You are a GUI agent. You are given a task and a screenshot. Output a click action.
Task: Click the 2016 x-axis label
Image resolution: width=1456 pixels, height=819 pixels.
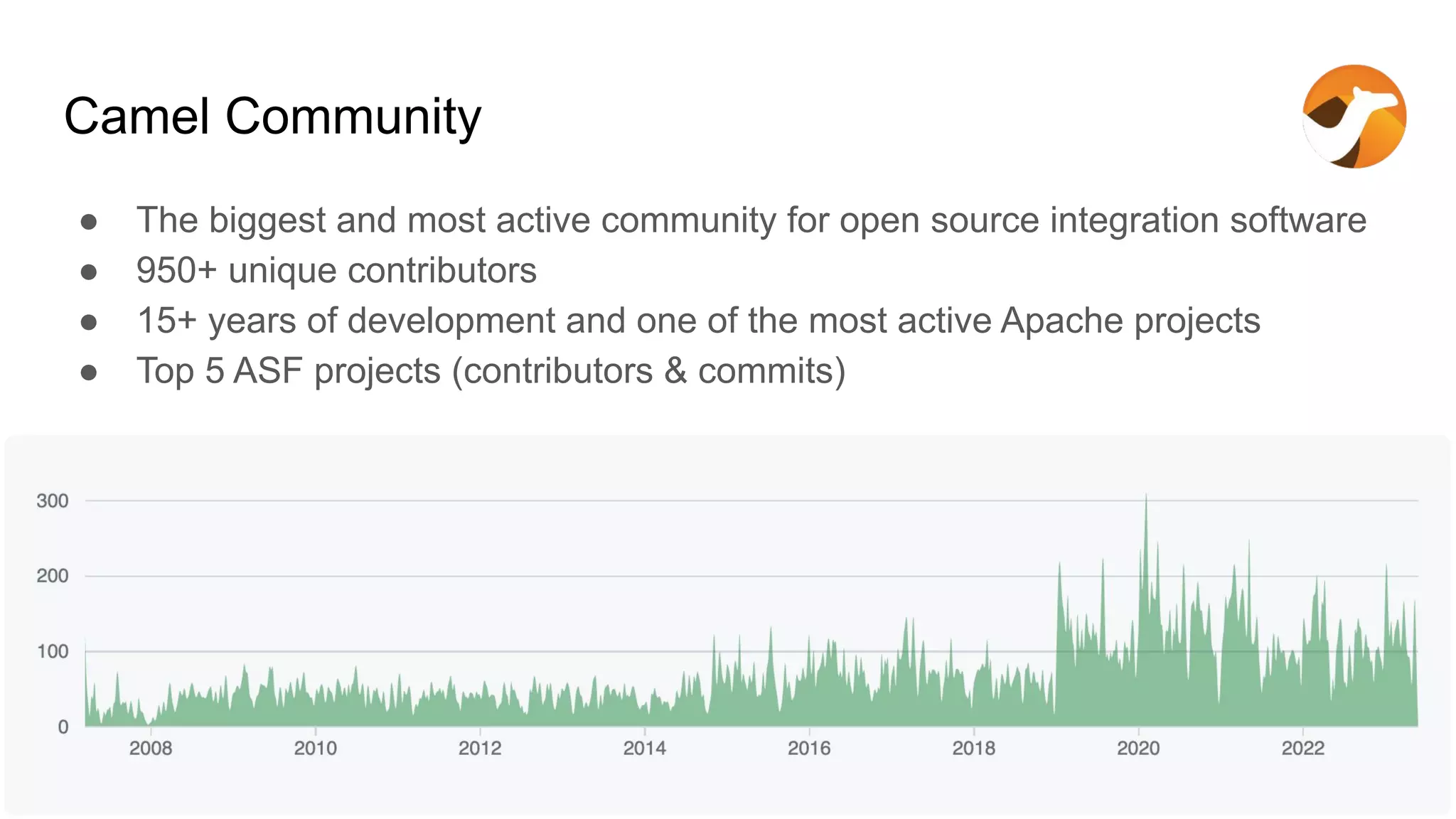(x=809, y=748)
